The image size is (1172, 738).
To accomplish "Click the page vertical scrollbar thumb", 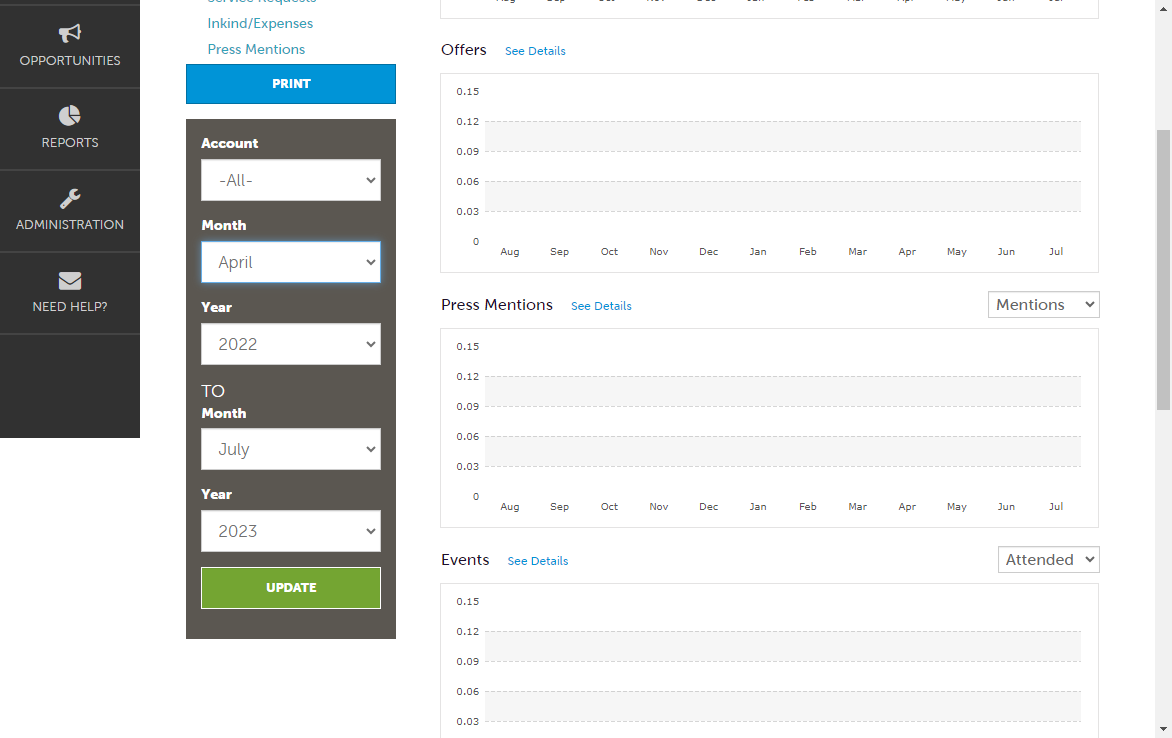I will click(x=1163, y=270).
